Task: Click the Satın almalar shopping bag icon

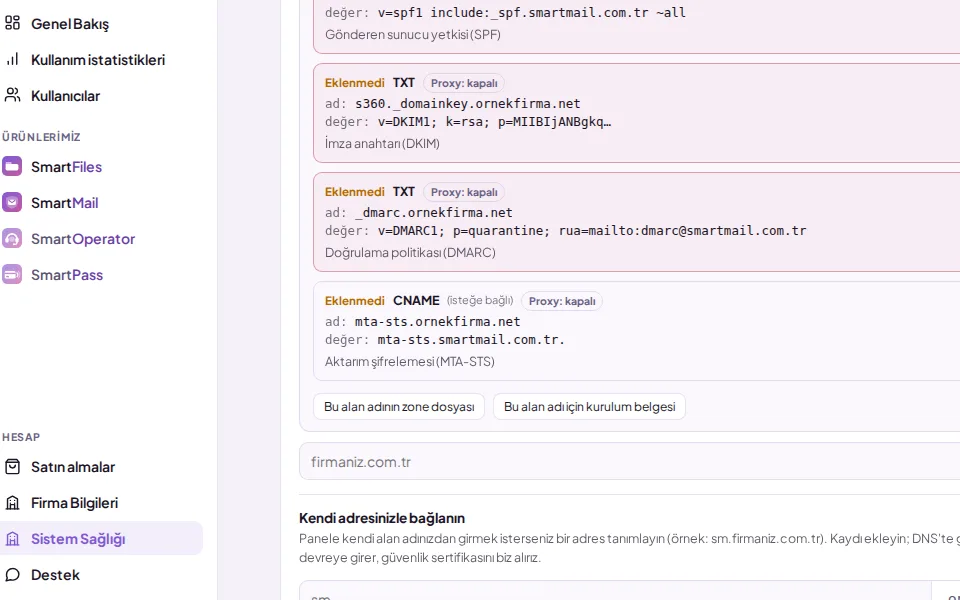Action: [x=12, y=467]
